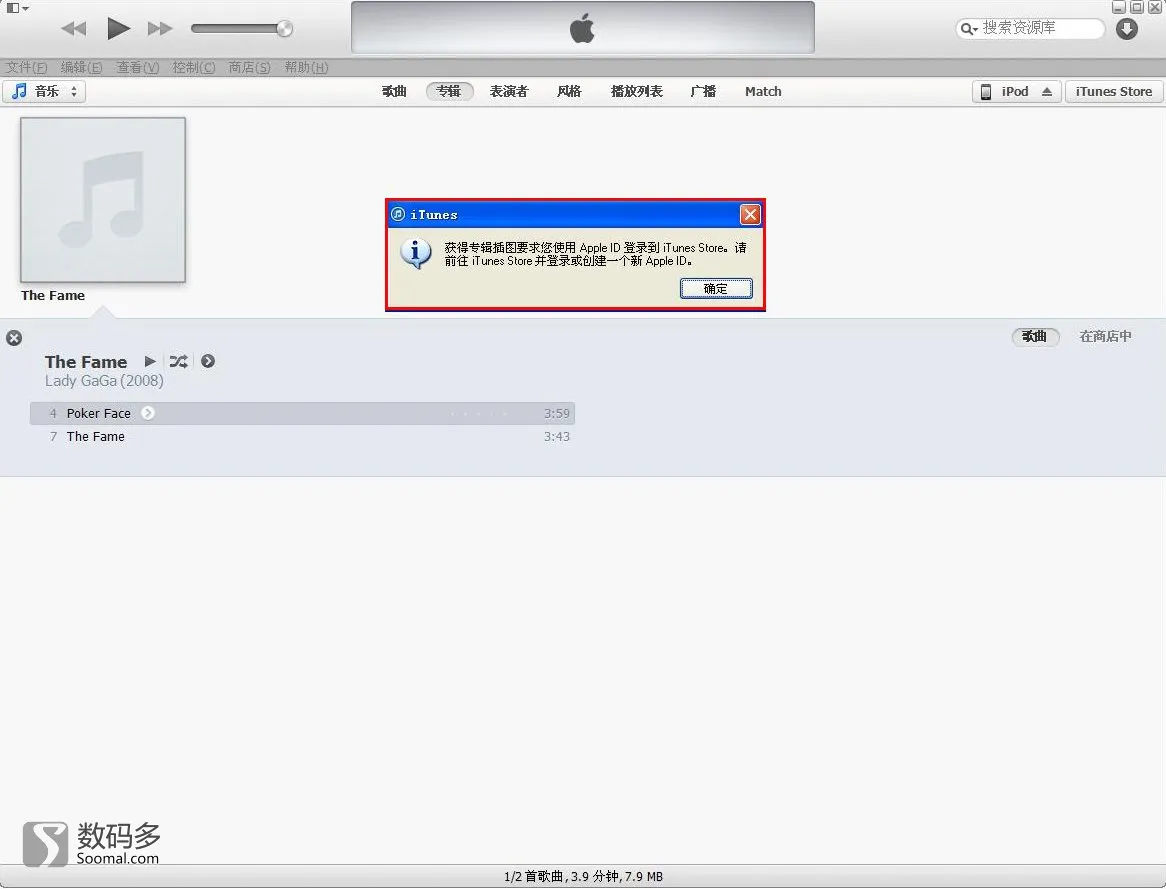
Task: Confirm the dialog with 确定 button
Action: pos(716,289)
